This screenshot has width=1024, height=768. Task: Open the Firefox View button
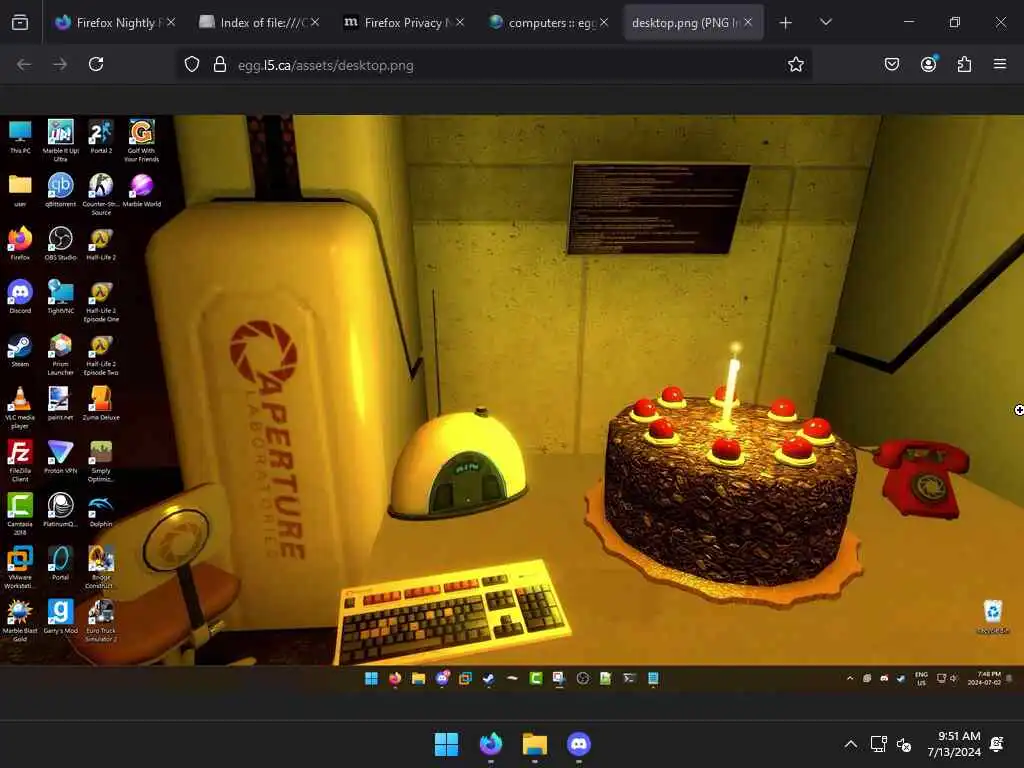pyautogui.click(x=20, y=22)
